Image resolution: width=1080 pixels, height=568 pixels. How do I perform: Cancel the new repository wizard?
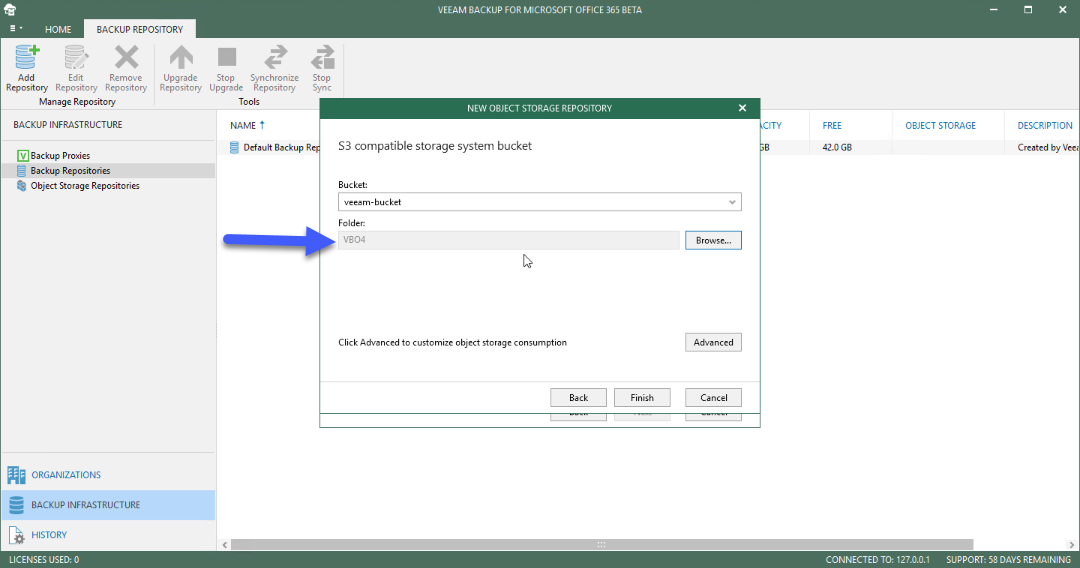(x=714, y=397)
